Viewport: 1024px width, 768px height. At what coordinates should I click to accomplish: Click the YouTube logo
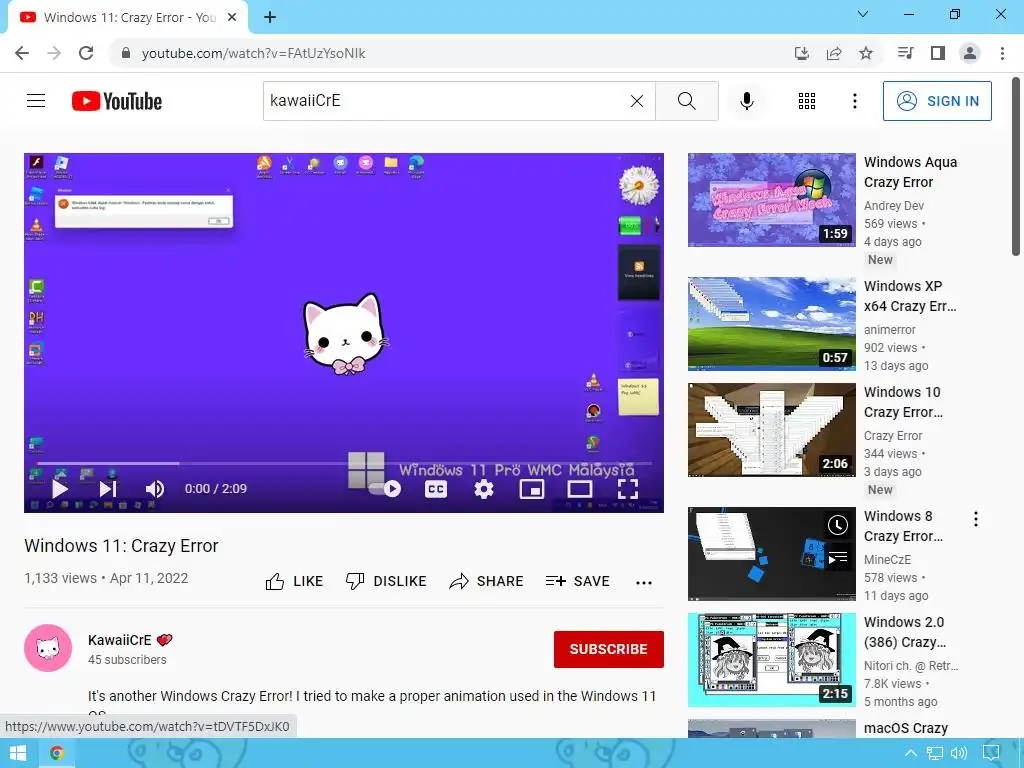(117, 101)
